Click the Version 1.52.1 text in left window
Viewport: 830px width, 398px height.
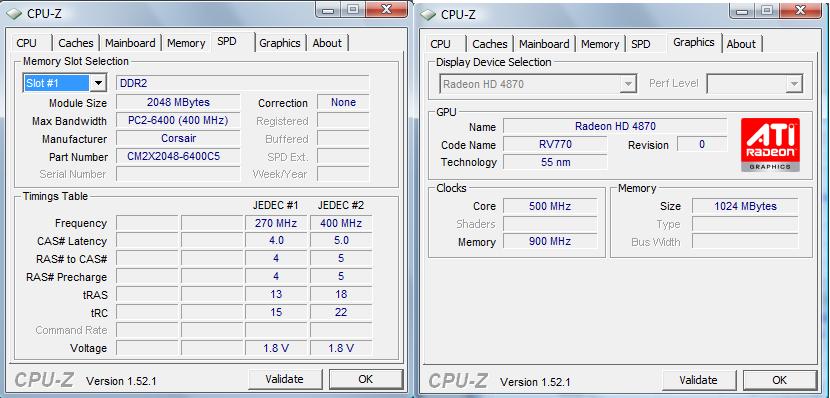[121, 381]
